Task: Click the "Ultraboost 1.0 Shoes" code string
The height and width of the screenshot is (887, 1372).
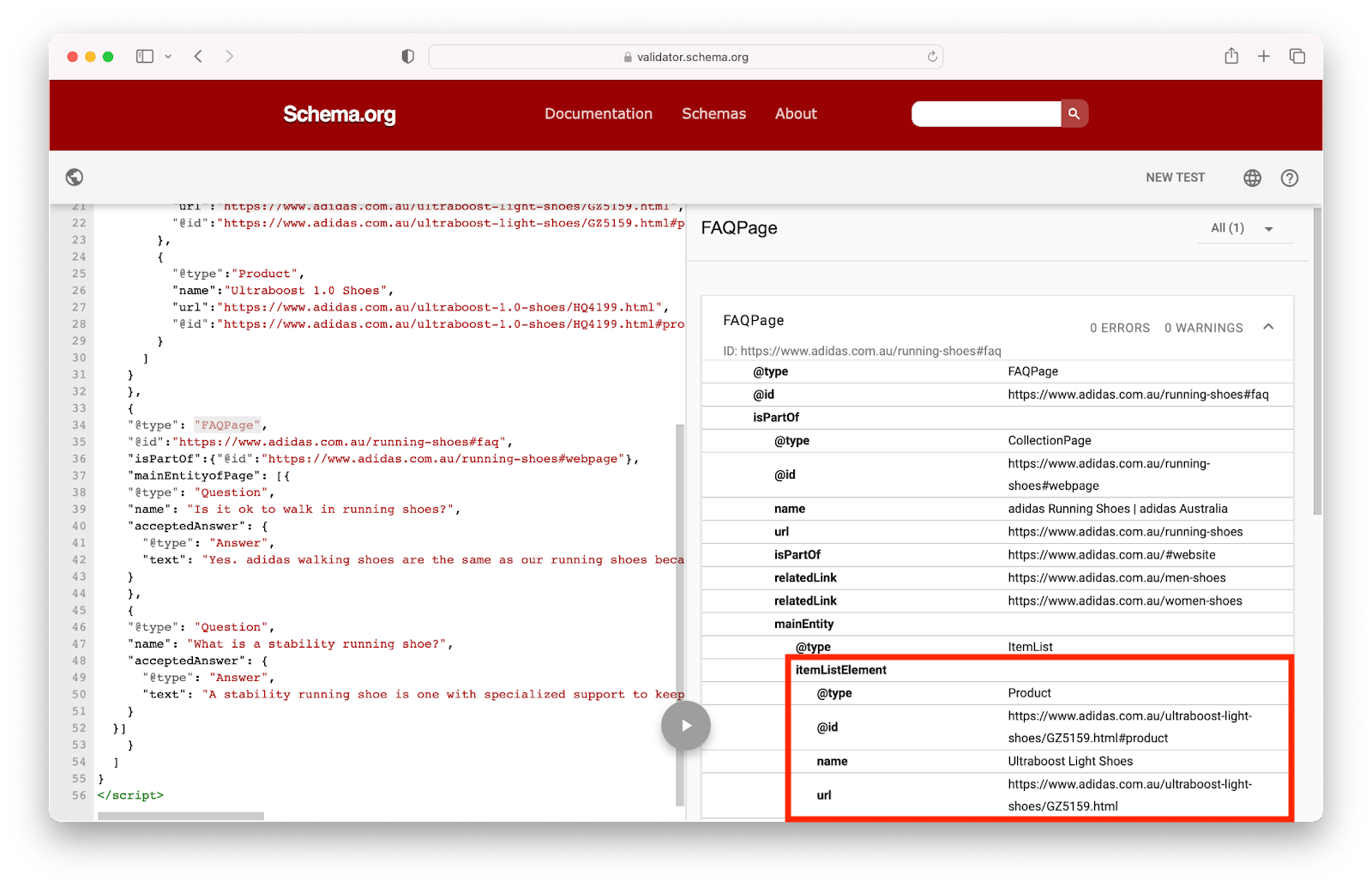Action: click(305, 291)
